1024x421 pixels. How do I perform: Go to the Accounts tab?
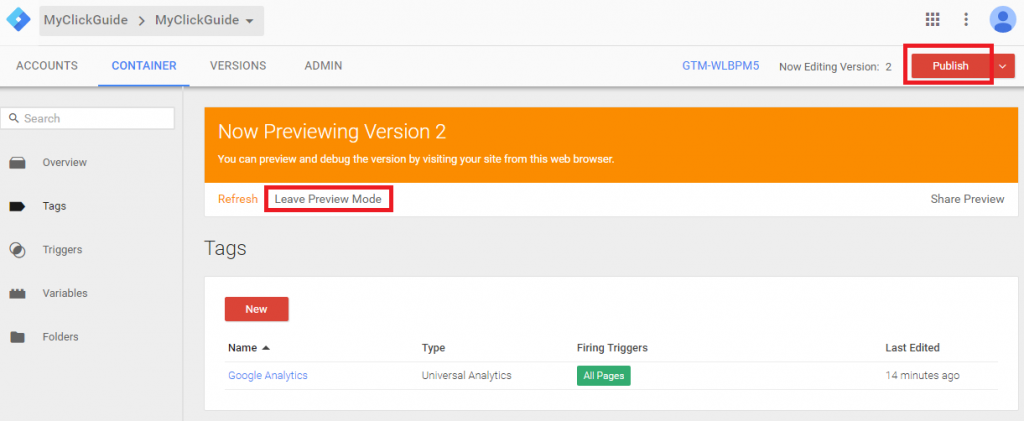pos(47,66)
